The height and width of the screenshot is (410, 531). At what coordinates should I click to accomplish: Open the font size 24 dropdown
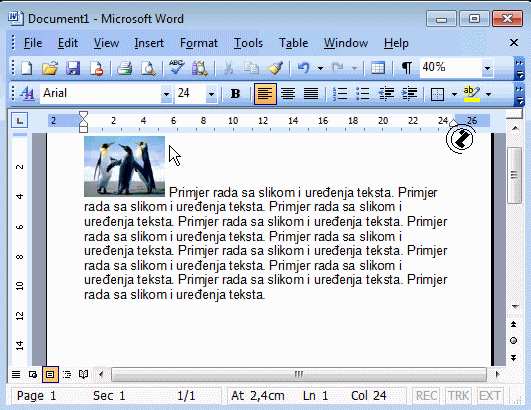point(211,94)
